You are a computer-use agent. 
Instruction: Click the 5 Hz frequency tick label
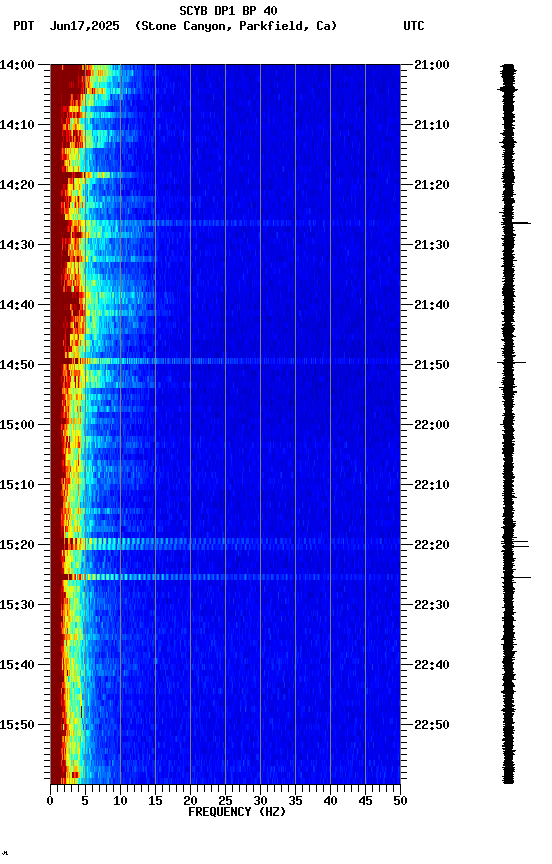85,801
